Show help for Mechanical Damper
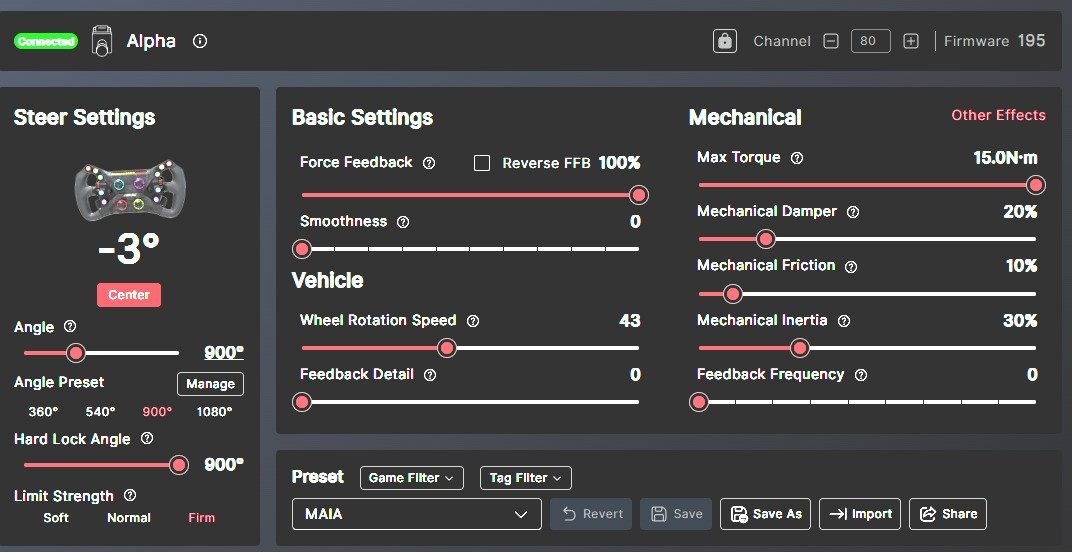The width and height of the screenshot is (1072, 552). tap(853, 212)
